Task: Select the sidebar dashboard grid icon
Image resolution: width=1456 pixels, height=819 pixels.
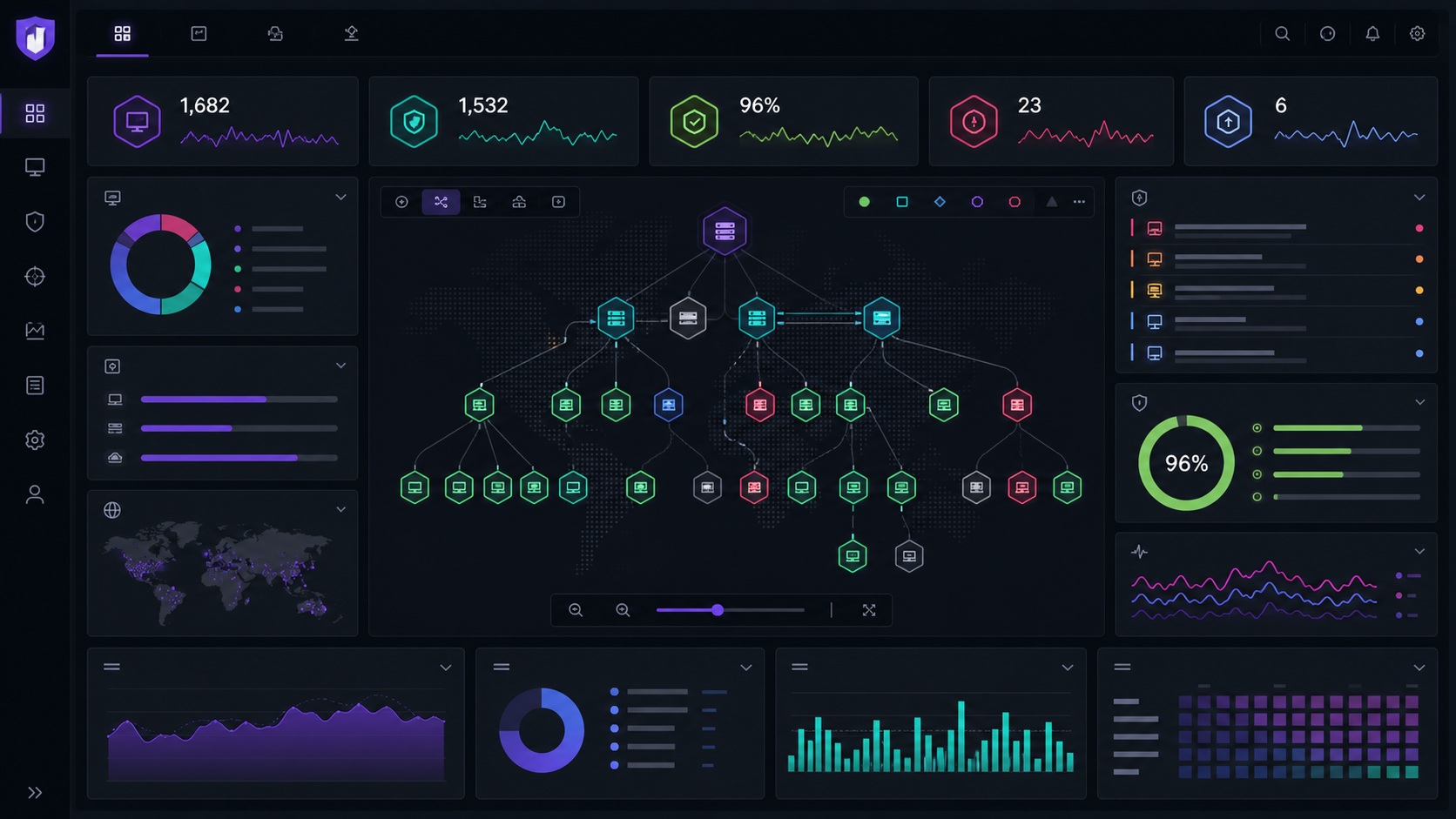Action: pyautogui.click(x=35, y=113)
